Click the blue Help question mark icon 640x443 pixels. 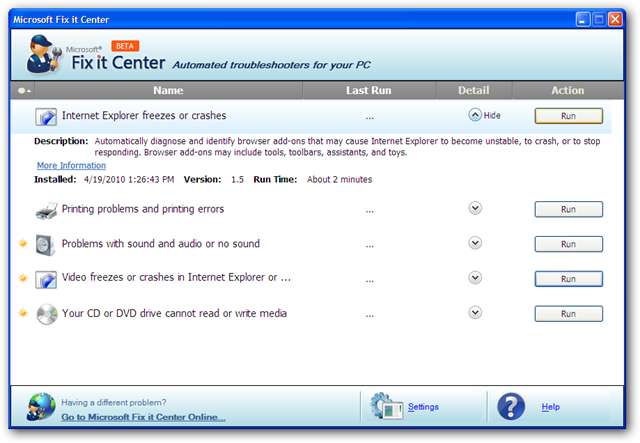click(511, 407)
